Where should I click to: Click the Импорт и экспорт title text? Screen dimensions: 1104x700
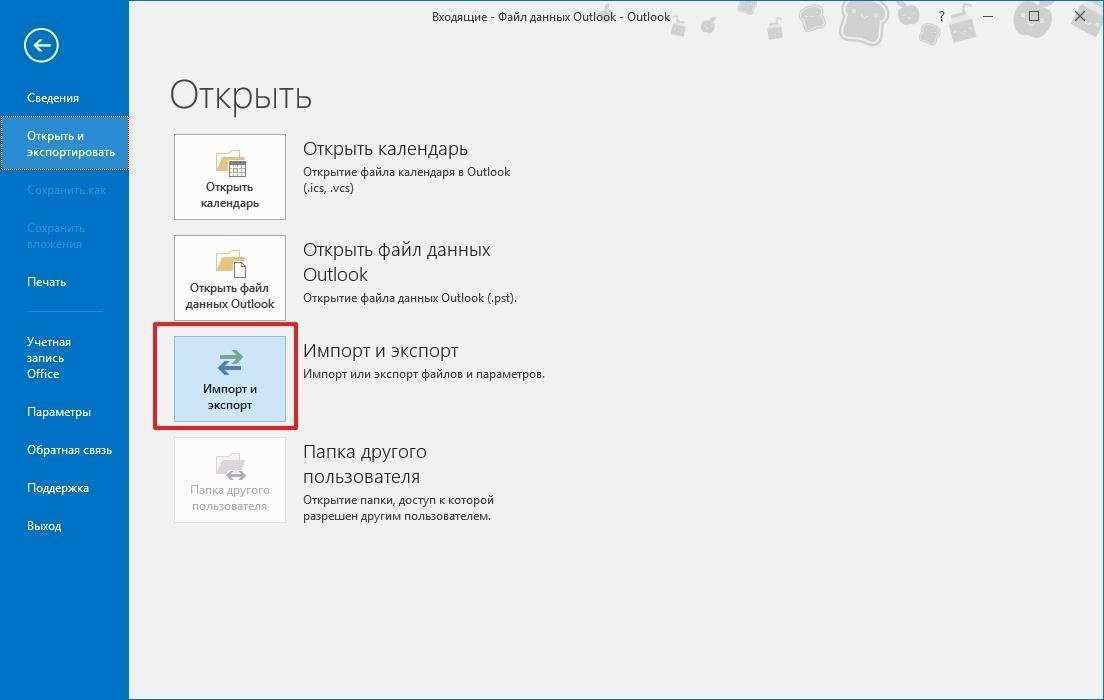(x=379, y=351)
